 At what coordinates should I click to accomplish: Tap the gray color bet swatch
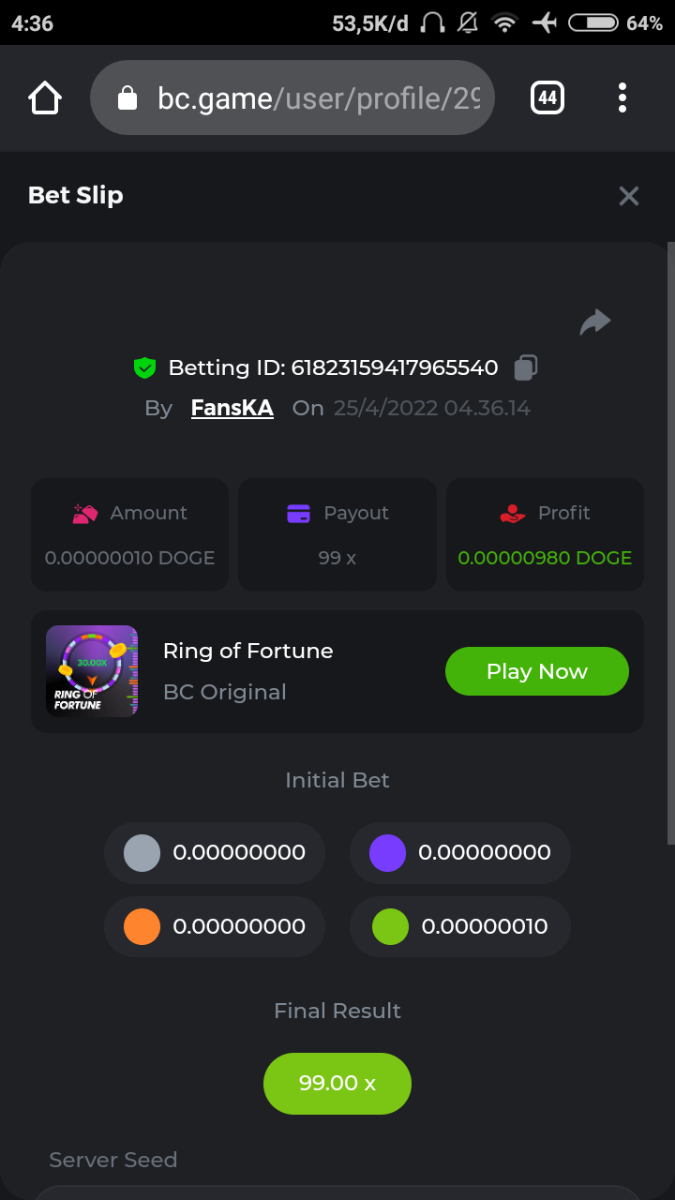[142, 853]
